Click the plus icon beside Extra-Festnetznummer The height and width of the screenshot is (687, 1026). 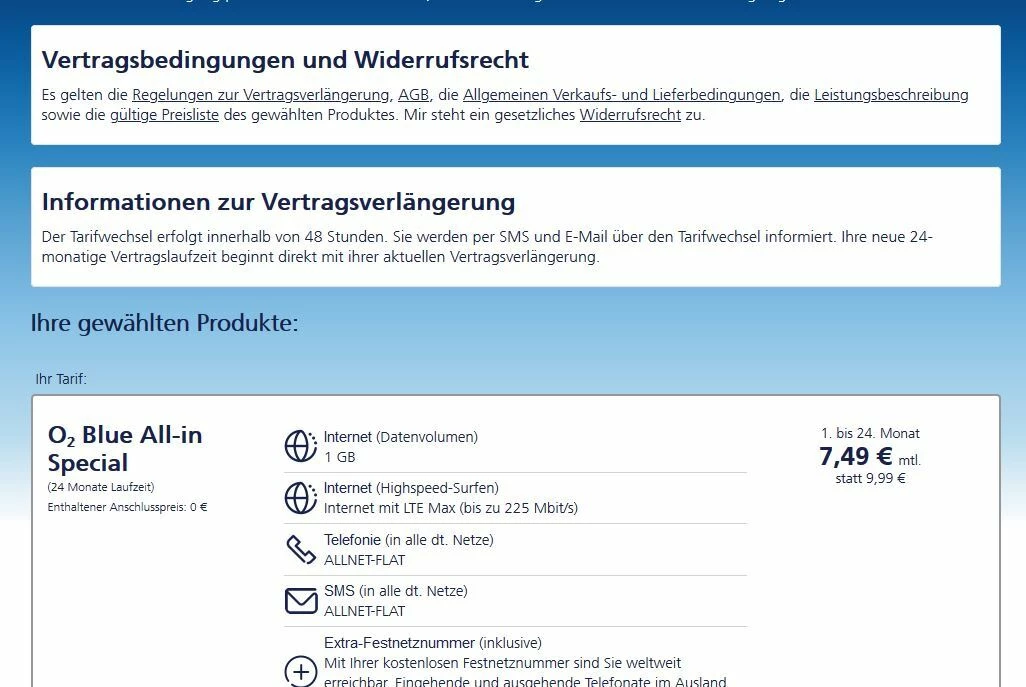(301, 671)
